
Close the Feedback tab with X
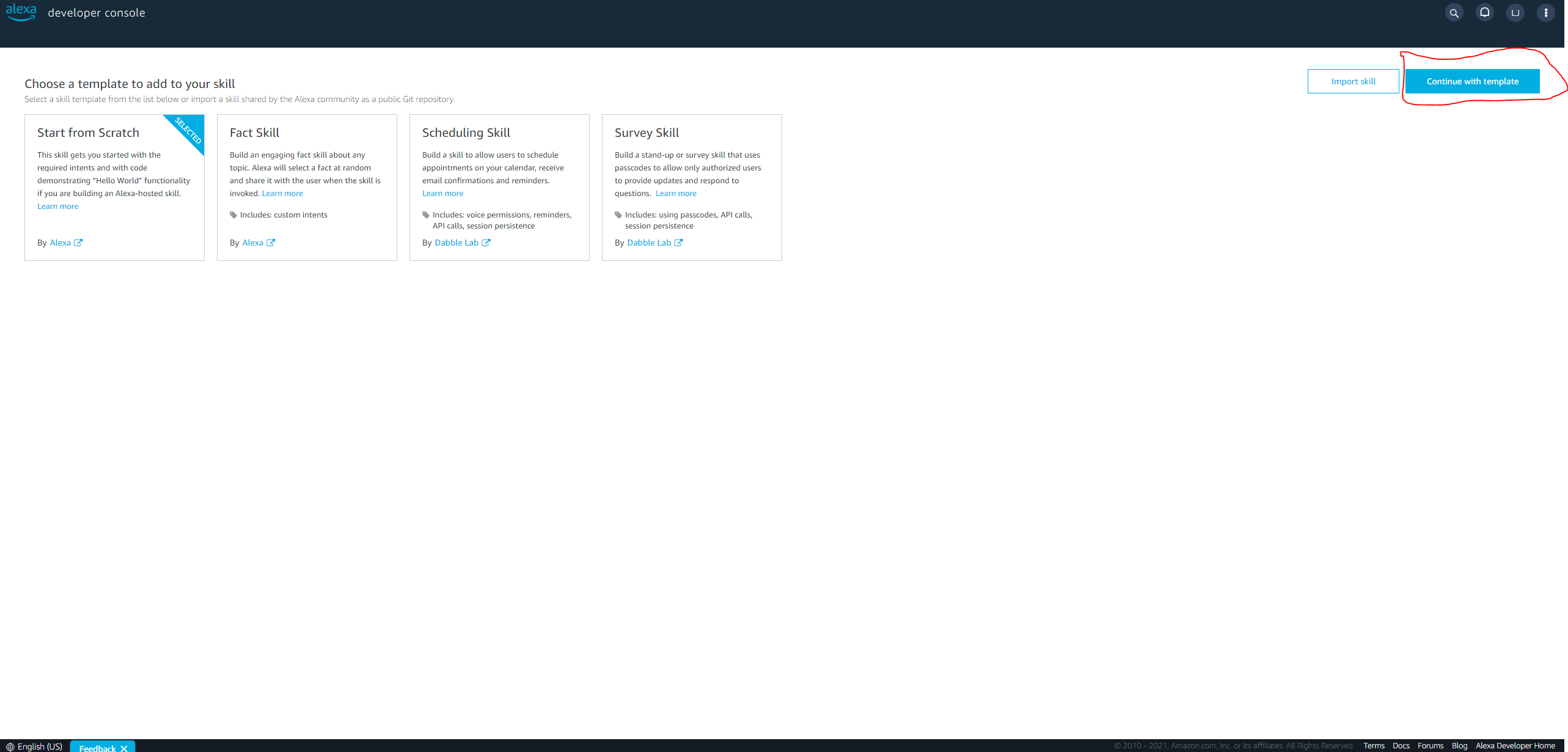pyautogui.click(x=124, y=748)
